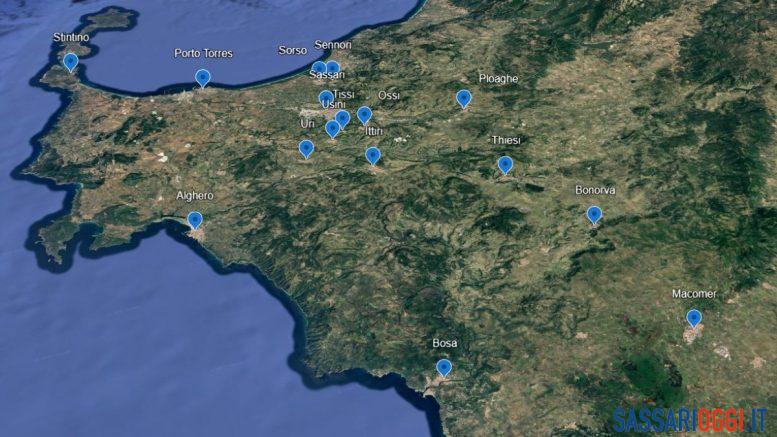Select the "Alghero" city label
Screen dimensions: 777x437
(195, 196)
